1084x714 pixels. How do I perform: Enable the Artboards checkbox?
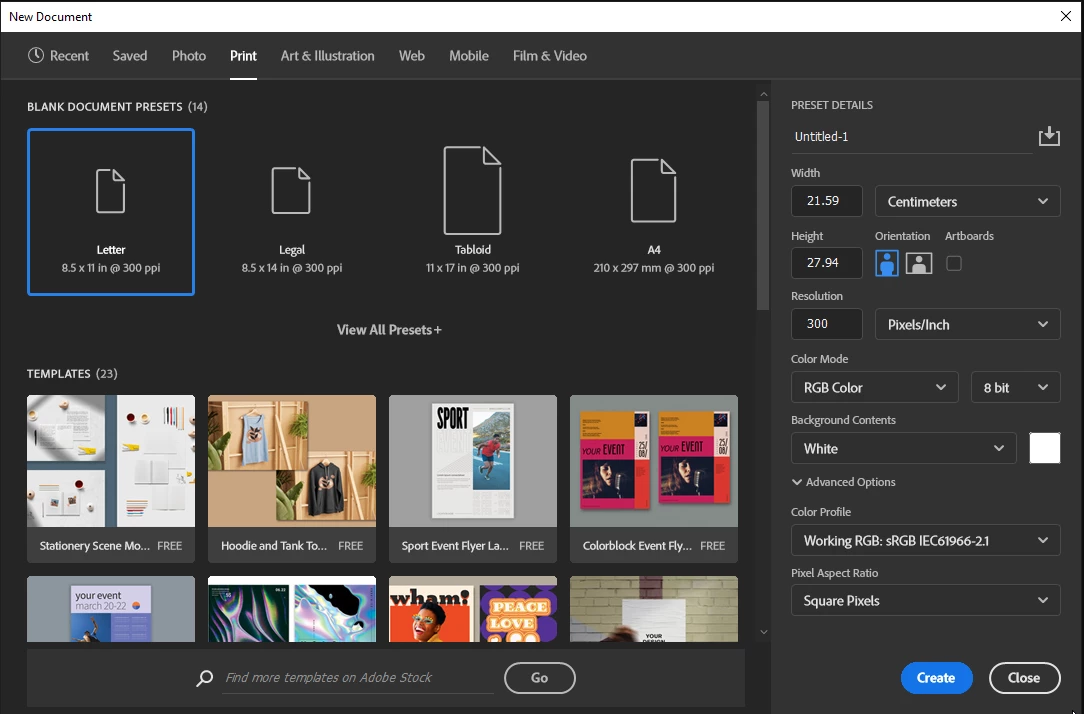point(953,263)
